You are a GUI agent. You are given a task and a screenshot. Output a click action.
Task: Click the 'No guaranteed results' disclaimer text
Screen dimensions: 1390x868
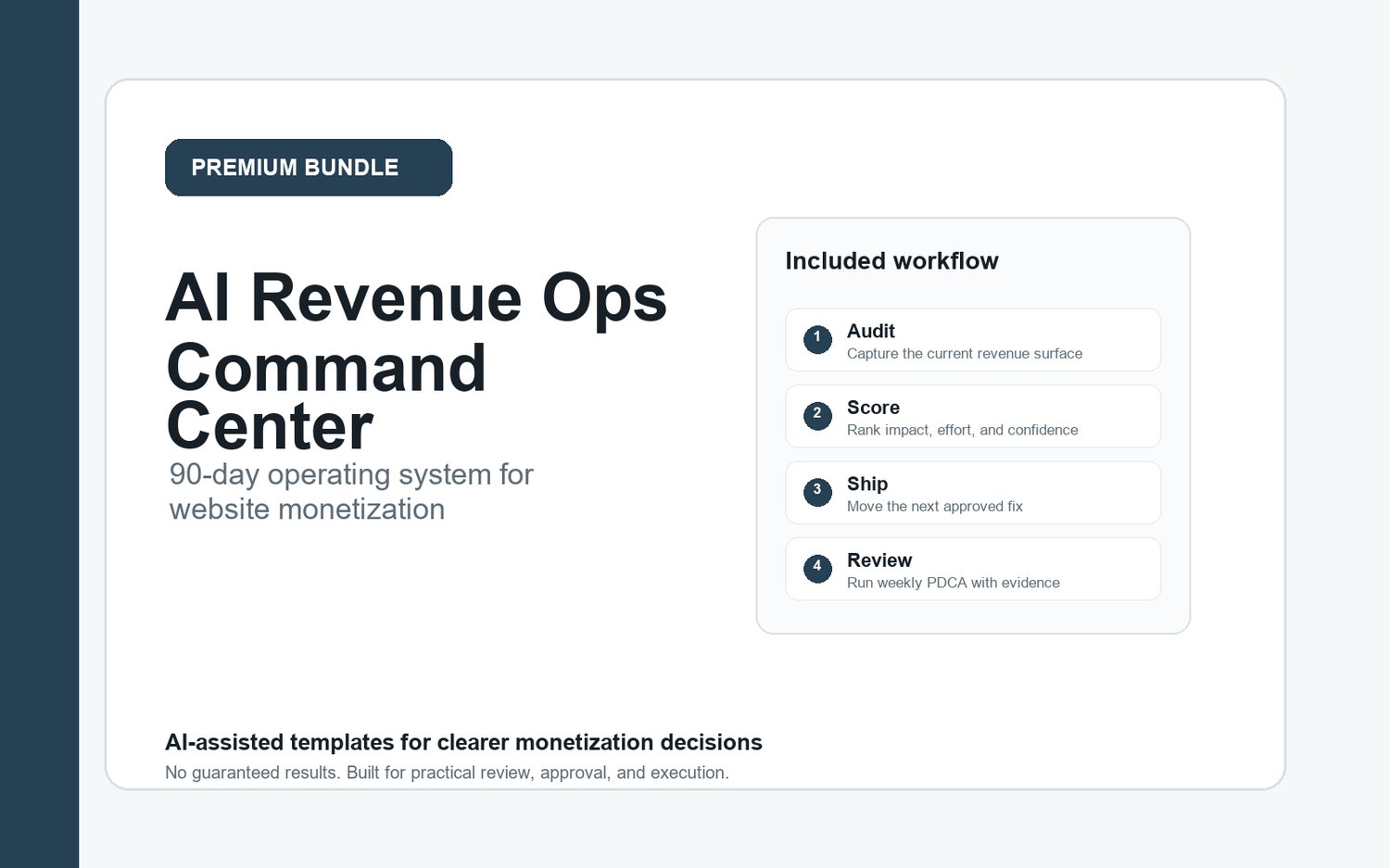(x=447, y=773)
